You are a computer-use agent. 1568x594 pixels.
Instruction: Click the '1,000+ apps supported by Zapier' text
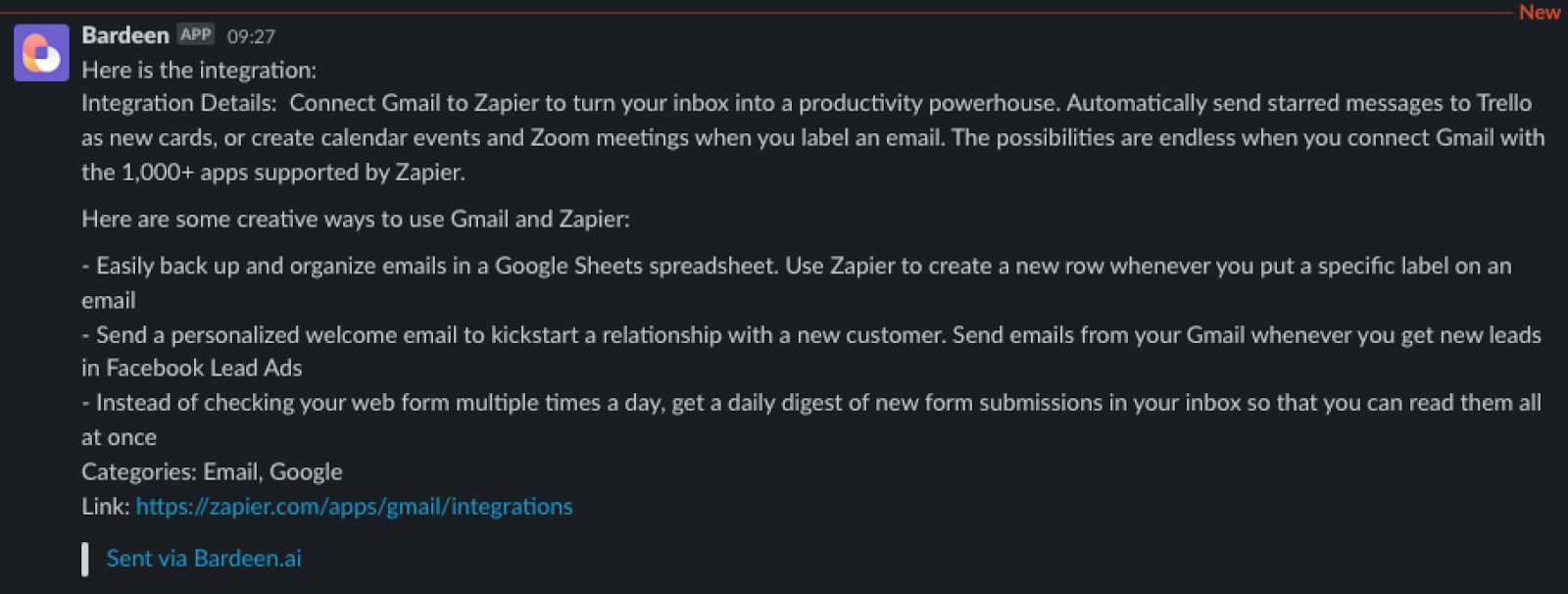point(293,173)
